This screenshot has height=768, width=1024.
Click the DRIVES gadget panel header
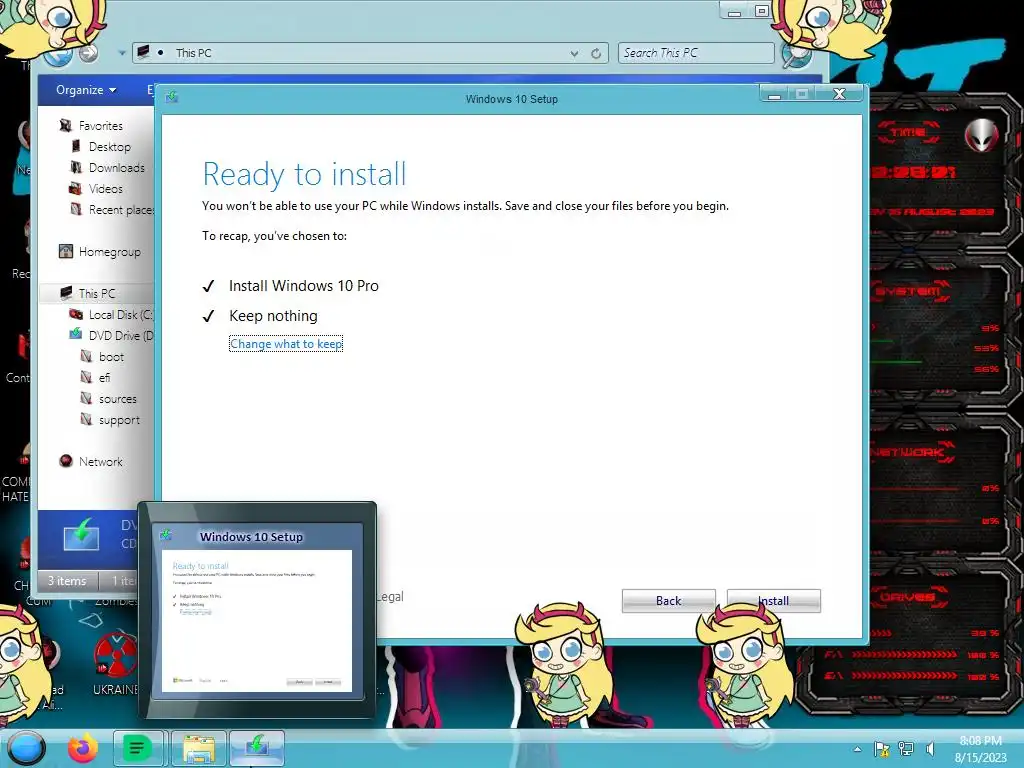coord(908,597)
